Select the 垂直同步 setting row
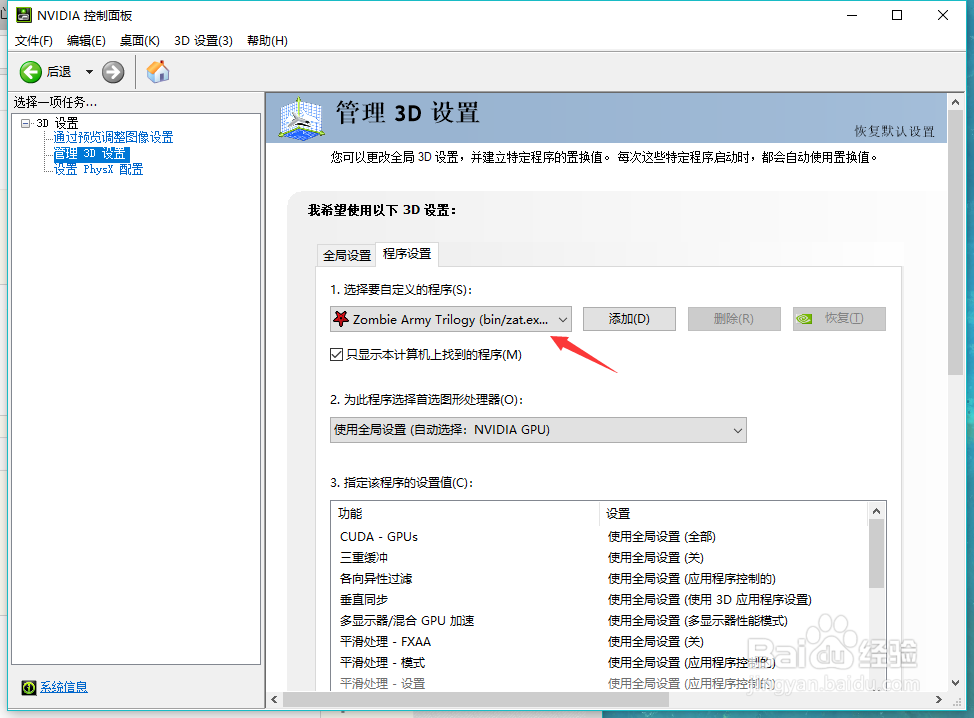The image size is (974, 718). [599, 600]
